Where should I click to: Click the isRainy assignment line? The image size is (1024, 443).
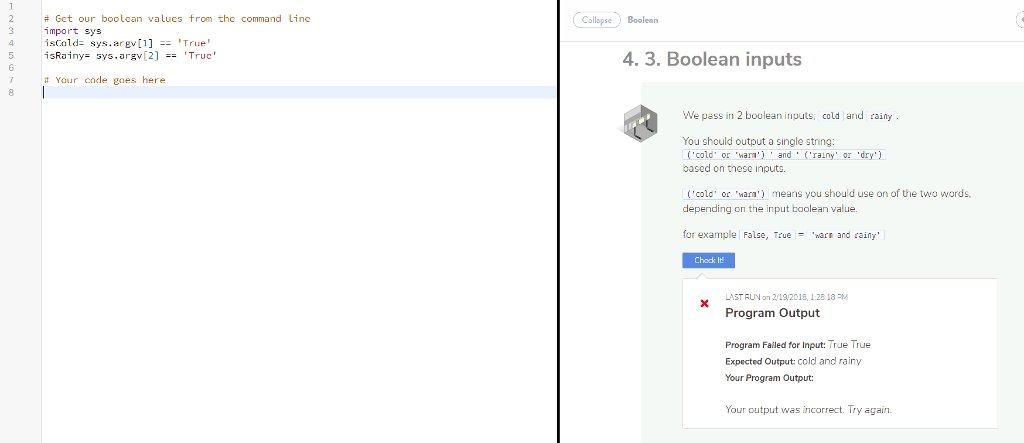coord(130,56)
